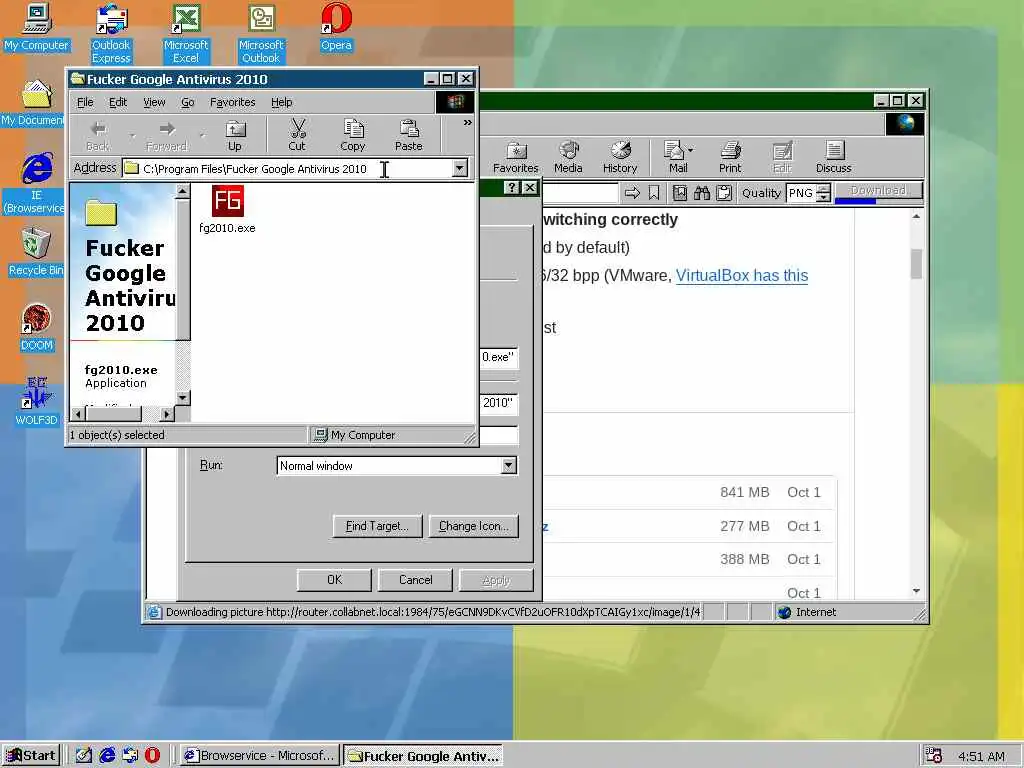Launch Internet Explorer from Quick Launch

click(107, 755)
